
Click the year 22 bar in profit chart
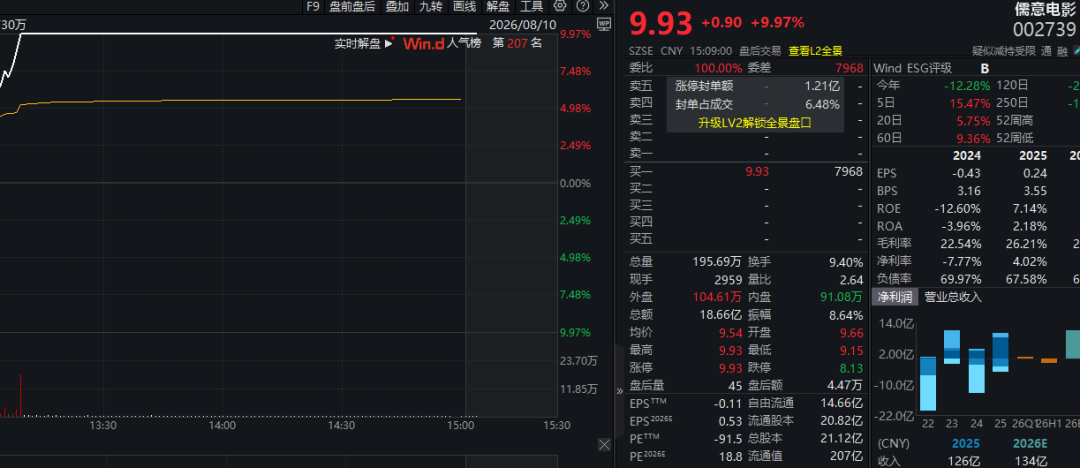(928, 383)
